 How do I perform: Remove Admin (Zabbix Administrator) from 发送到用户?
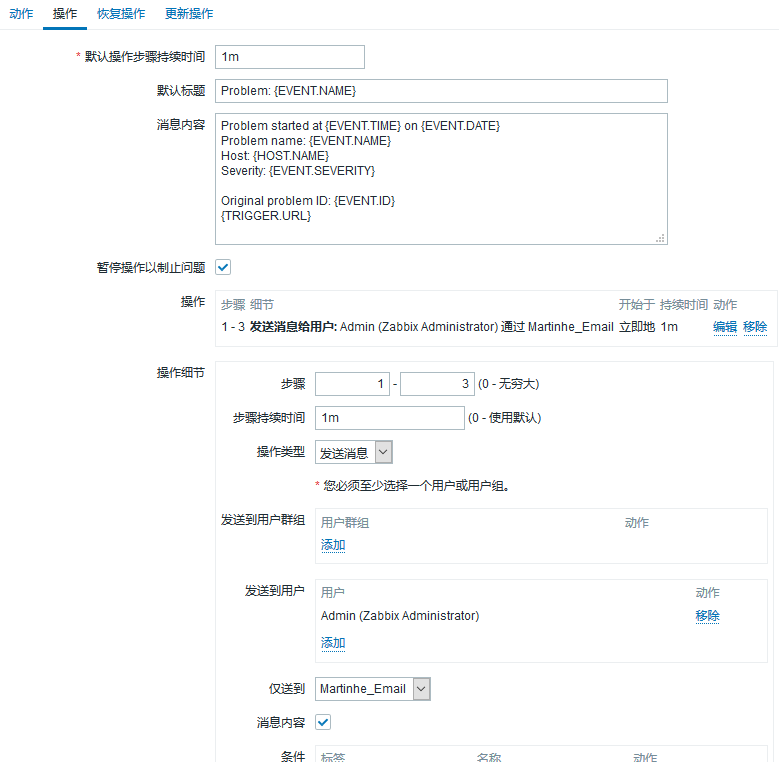(x=707, y=616)
